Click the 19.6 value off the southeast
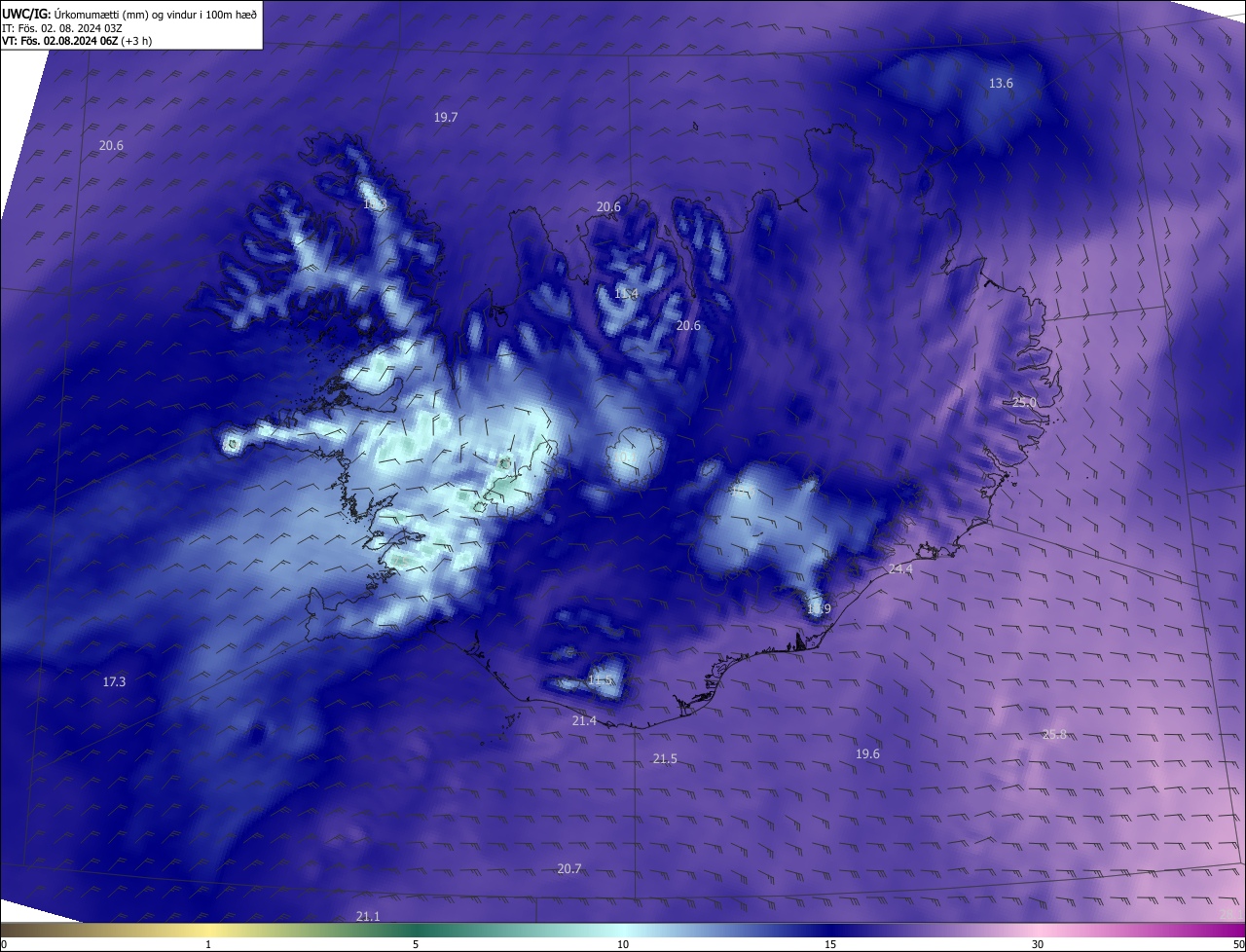The image size is (1246, 952). pos(867,754)
